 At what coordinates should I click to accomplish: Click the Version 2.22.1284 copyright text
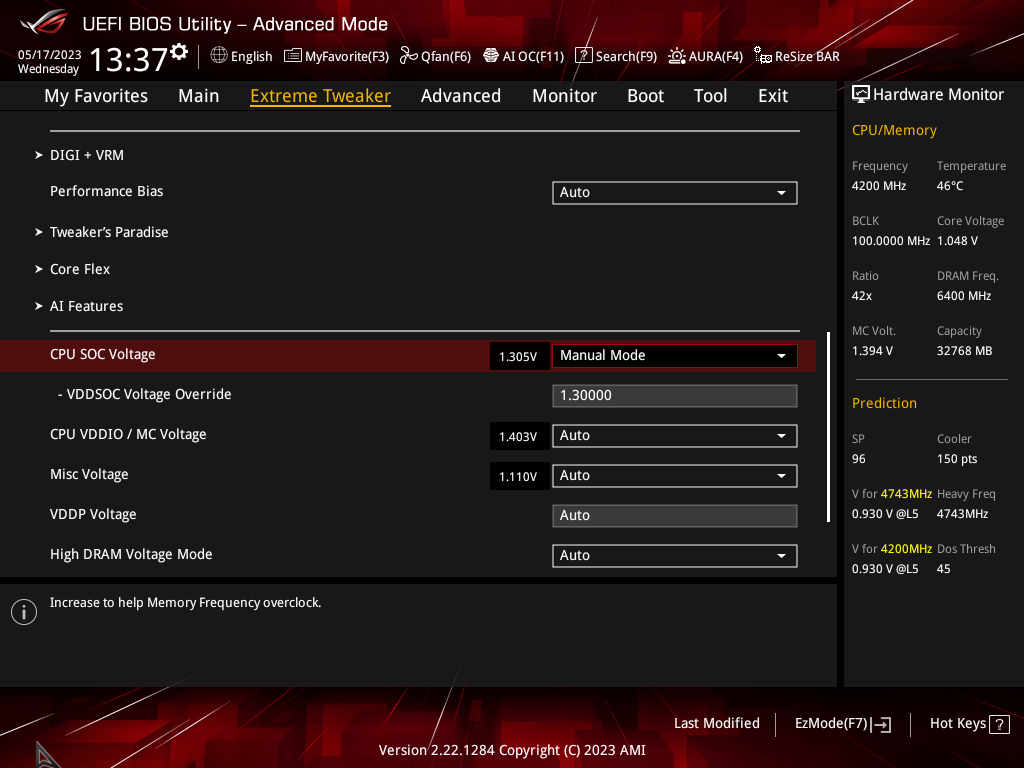512,750
